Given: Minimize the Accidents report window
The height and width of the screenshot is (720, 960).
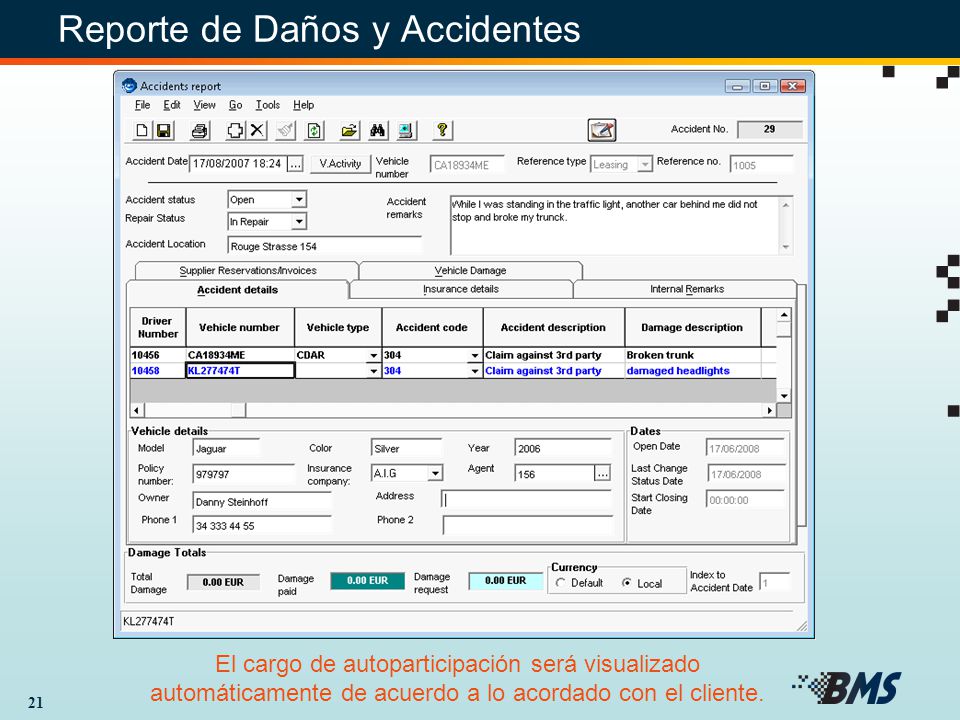Looking at the screenshot, I should [x=737, y=86].
